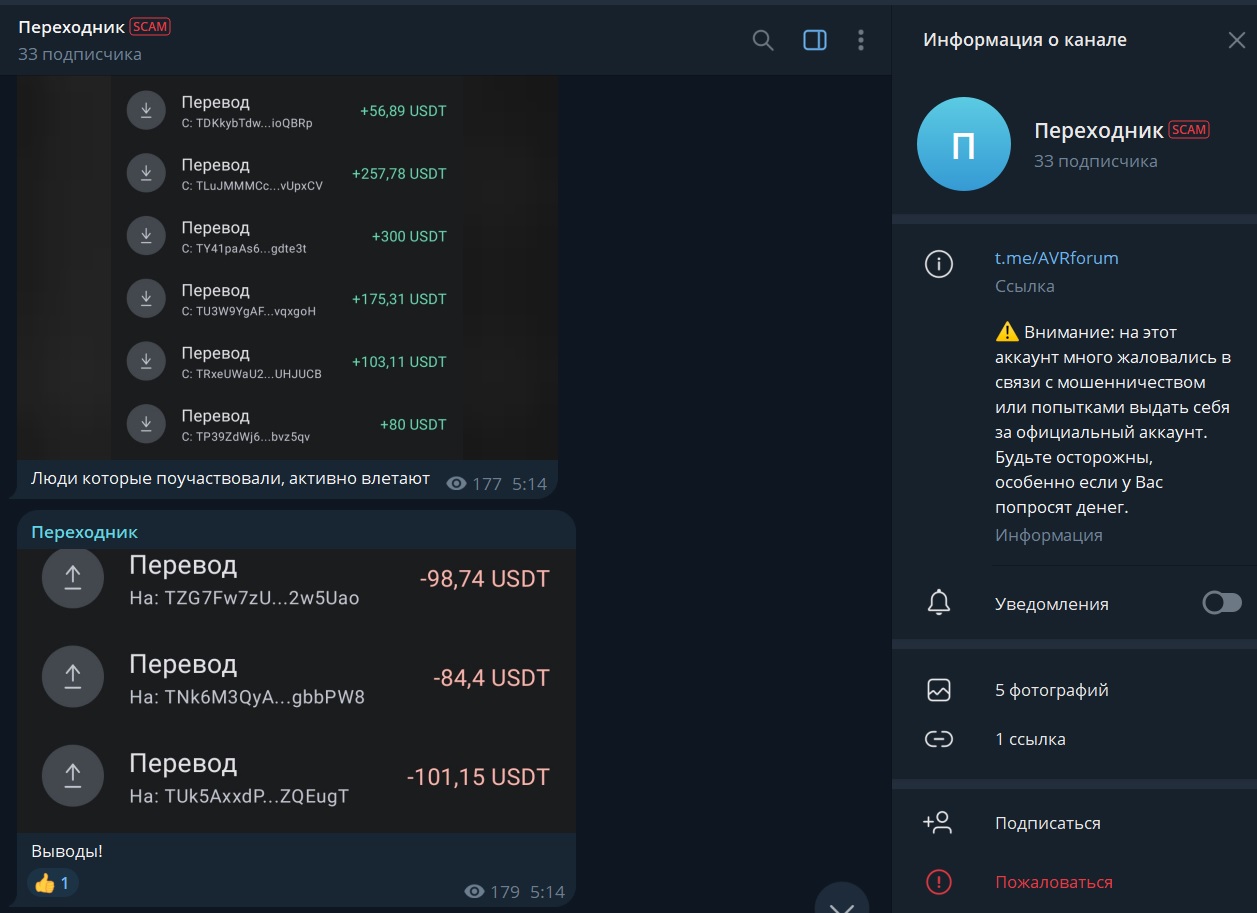
Task: Toggle the Уведомления notifications switch
Action: (x=1222, y=603)
